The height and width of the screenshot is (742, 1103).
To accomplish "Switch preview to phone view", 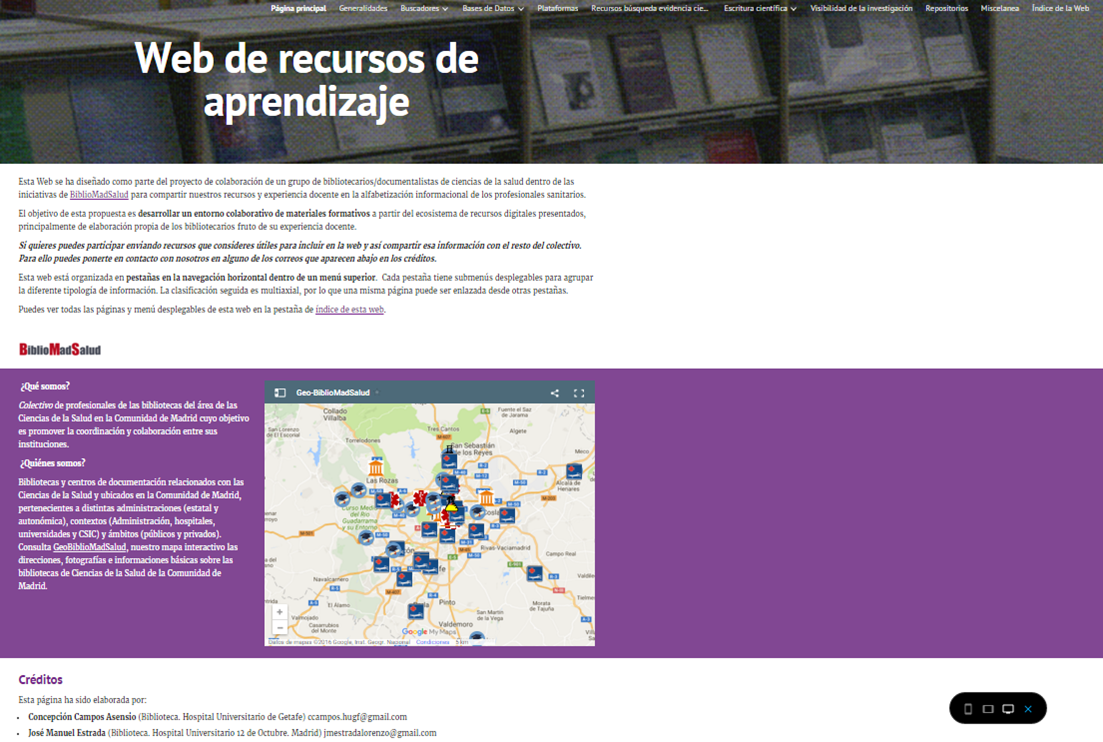I will [968, 709].
